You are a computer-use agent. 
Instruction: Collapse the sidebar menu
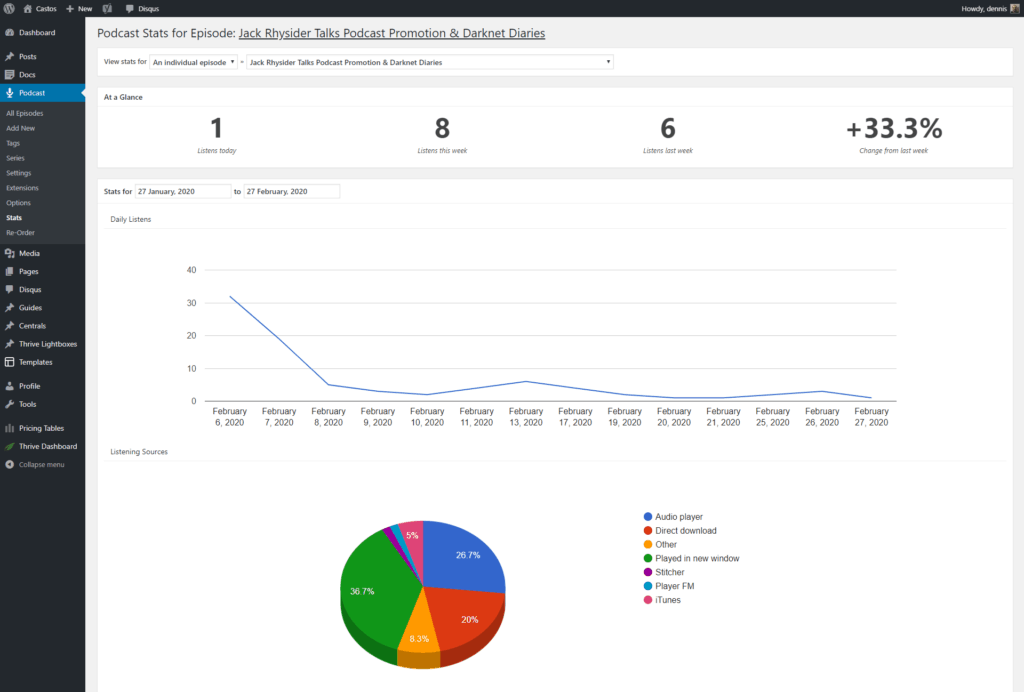(x=35, y=465)
